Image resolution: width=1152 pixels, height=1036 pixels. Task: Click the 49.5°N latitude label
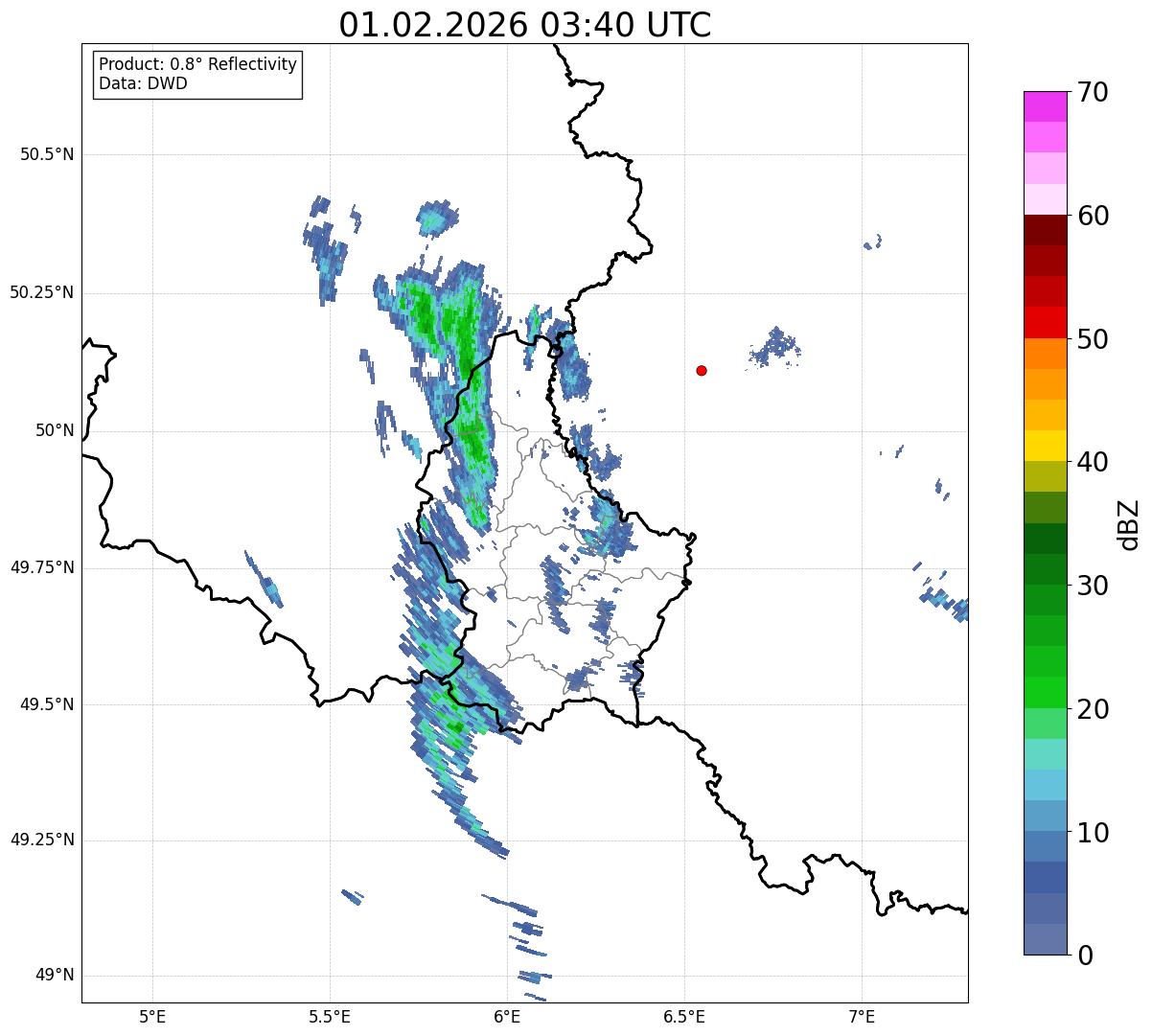tap(47, 704)
